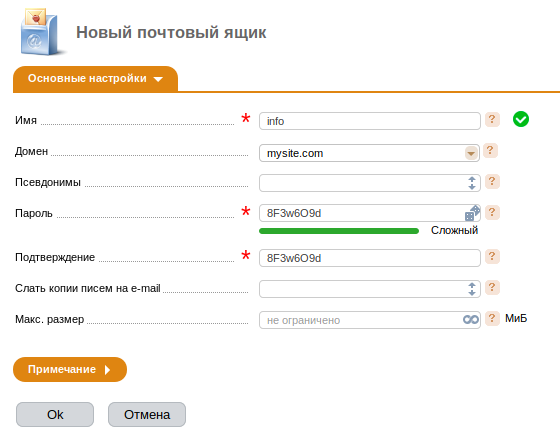This screenshot has width=560, height=440.
Task: Click the dice icon to generate password
Action: pyautogui.click(x=472, y=213)
